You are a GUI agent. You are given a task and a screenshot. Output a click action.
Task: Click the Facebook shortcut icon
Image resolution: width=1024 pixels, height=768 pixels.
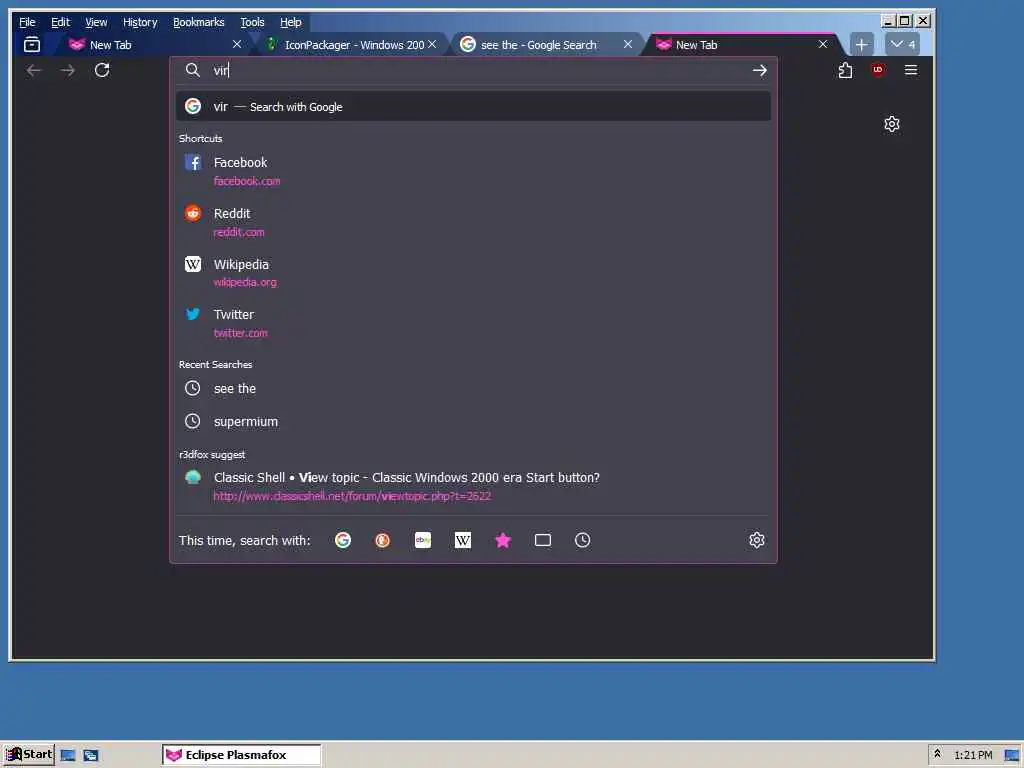[193, 162]
